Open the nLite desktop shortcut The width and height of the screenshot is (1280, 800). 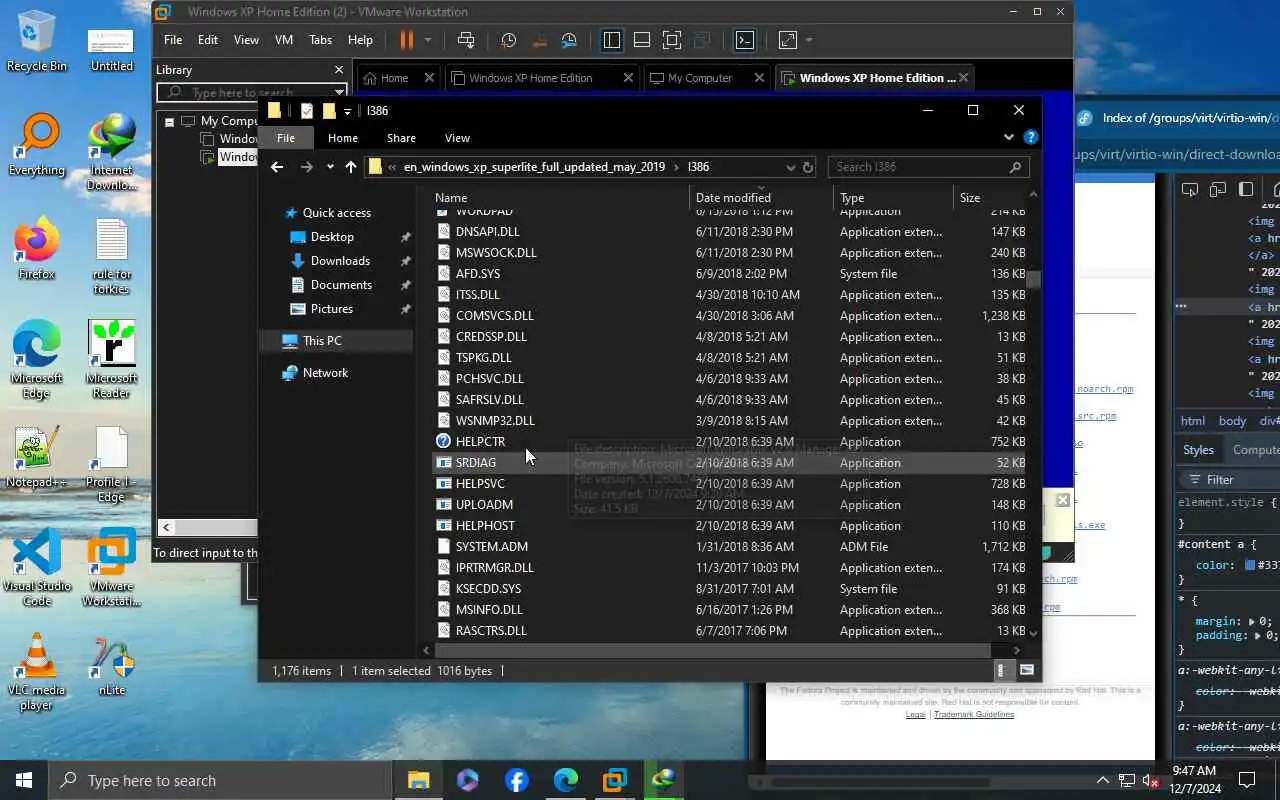pos(111,665)
